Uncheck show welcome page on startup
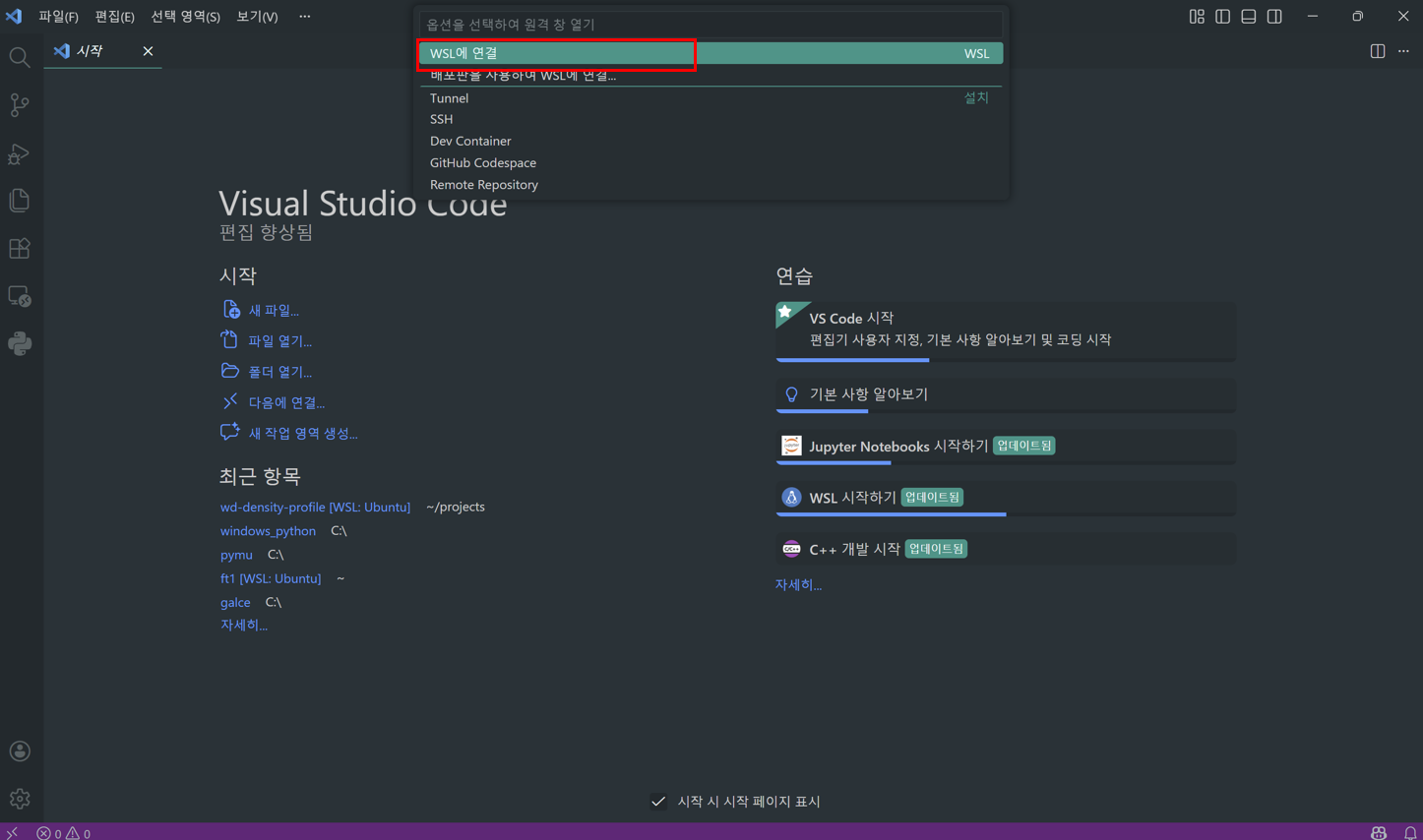1423x840 pixels. [658, 802]
